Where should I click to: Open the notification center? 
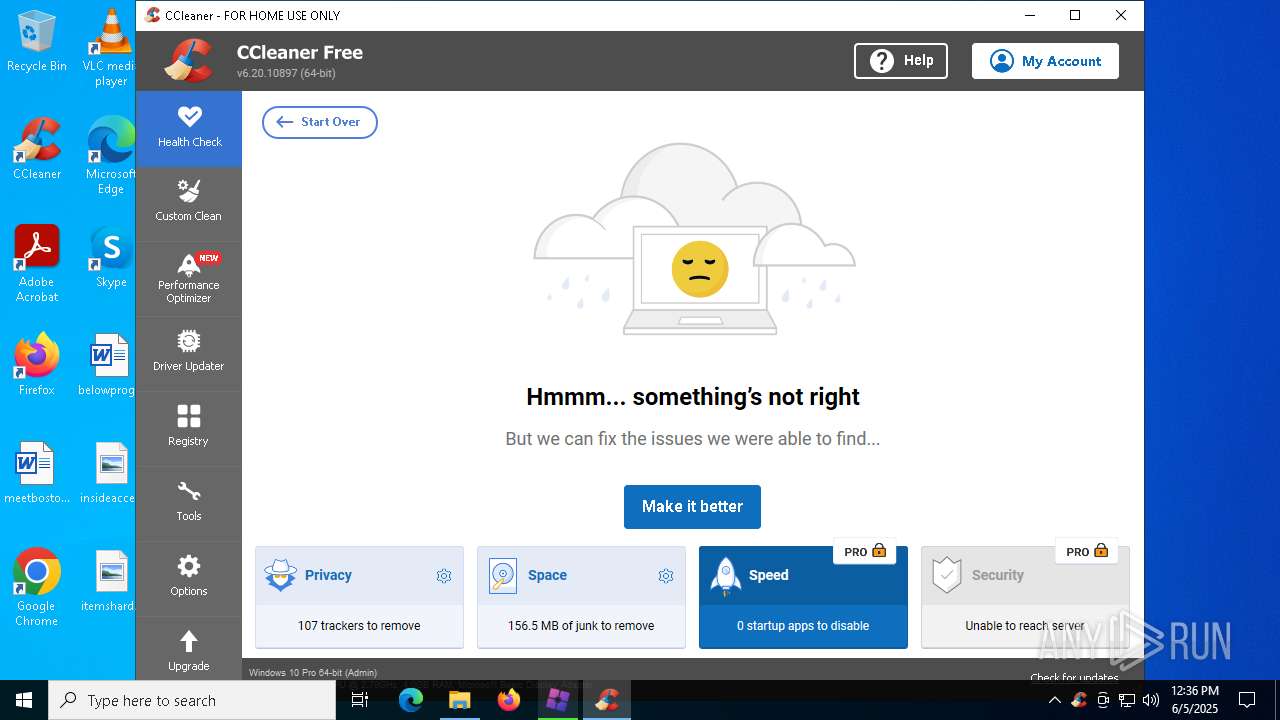click(x=1247, y=700)
